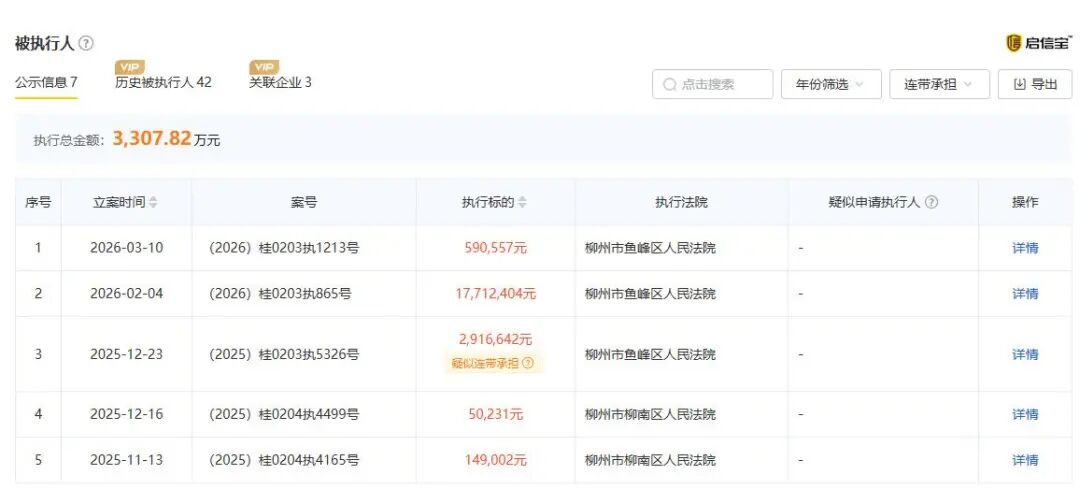Click VIP badge above 关联企业
This screenshot has width=1080, height=489.
coord(264,67)
